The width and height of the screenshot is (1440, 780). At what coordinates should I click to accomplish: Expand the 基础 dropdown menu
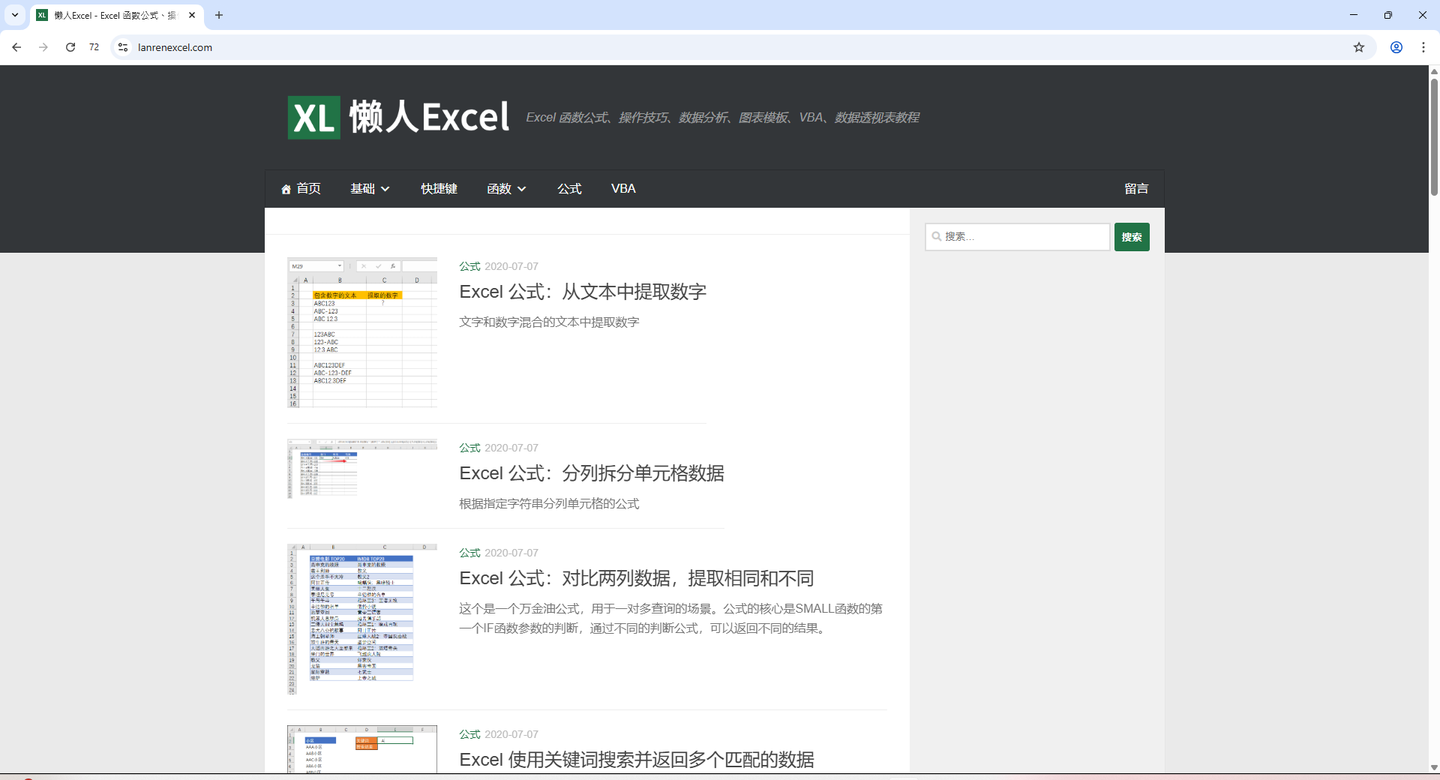(x=370, y=189)
